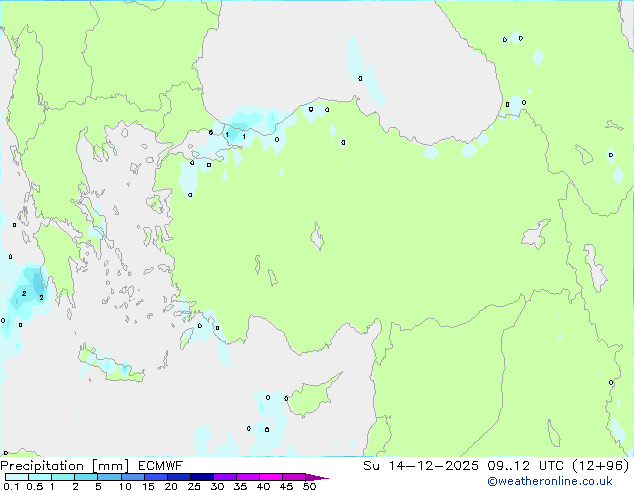The height and width of the screenshot is (490, 634).
Task: Click the 35–40 mm magenta legend swatch
Action: pos(247,477)
